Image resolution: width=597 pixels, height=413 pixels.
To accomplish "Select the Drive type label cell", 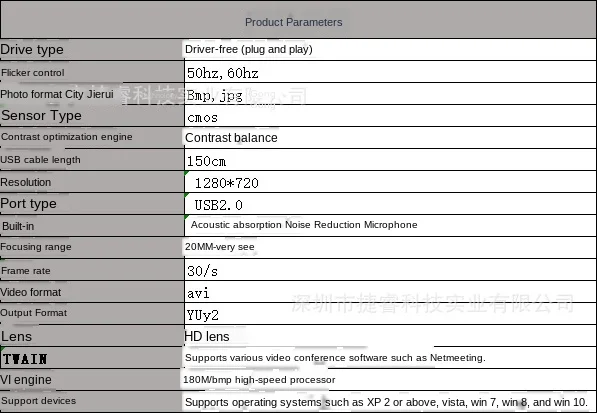I will [92, 49].
